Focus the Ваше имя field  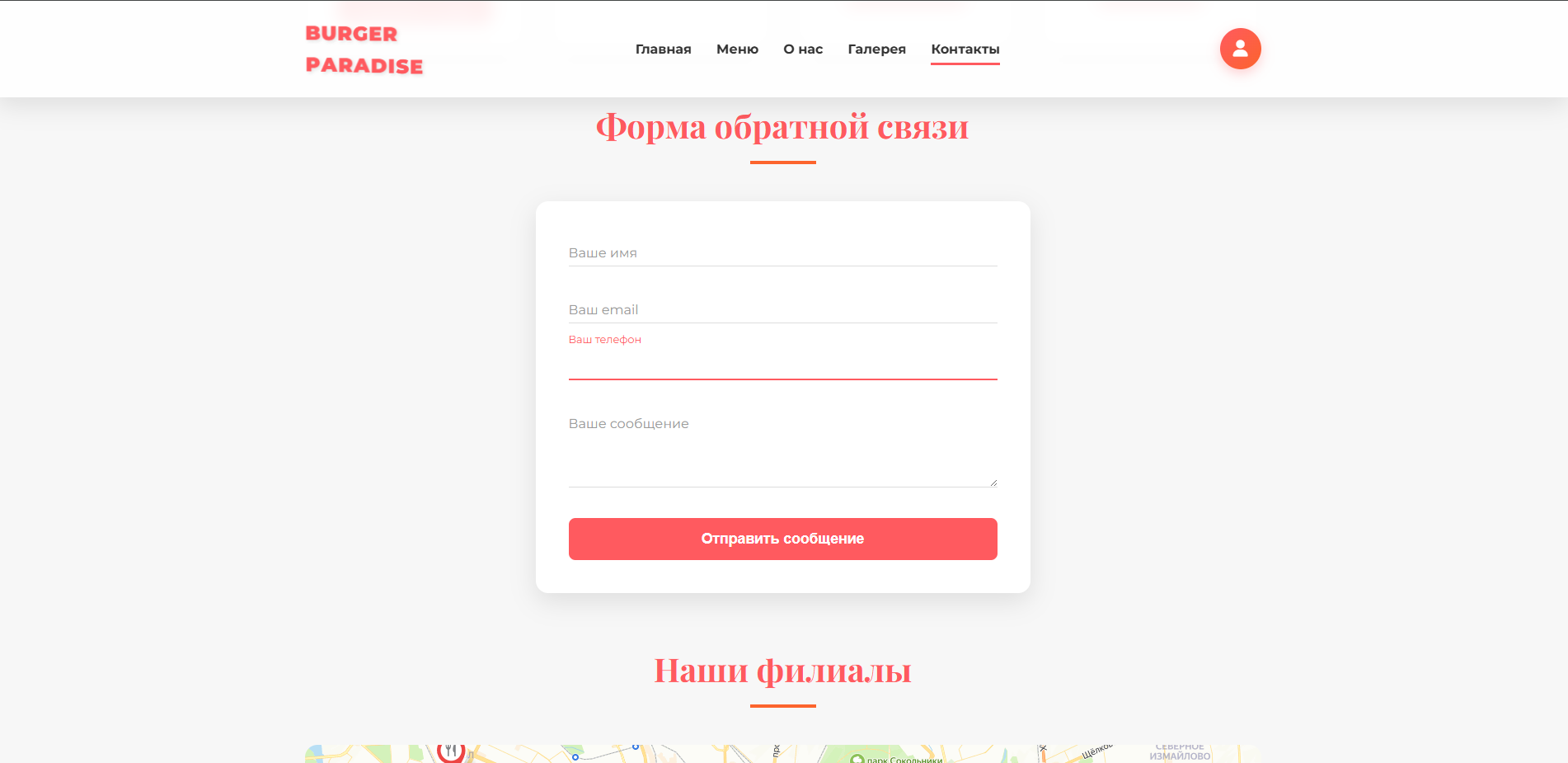tap(782, 252)
